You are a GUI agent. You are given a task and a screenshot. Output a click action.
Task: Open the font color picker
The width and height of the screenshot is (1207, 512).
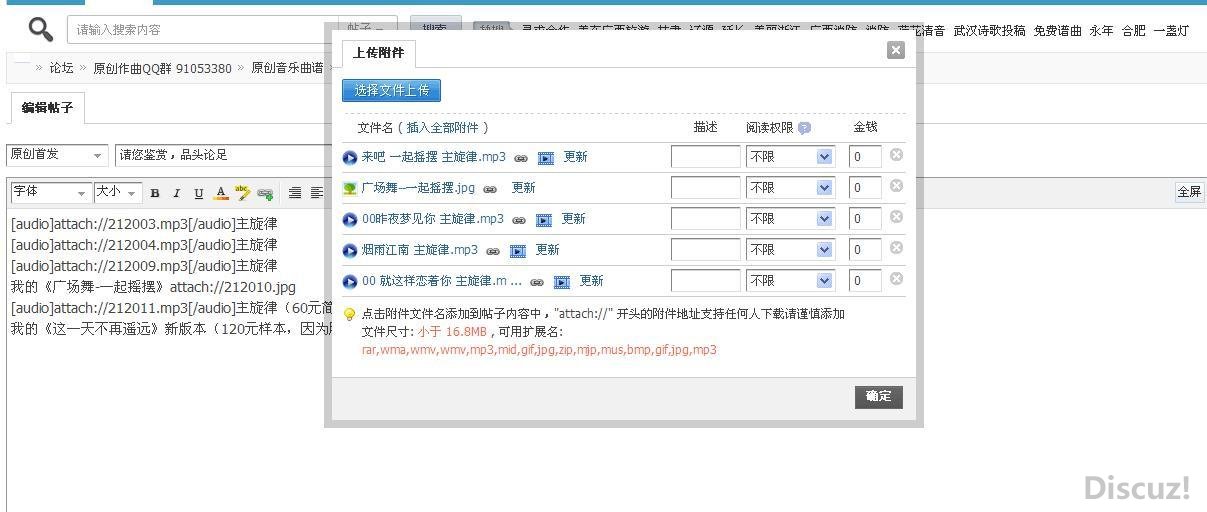[221, 193]
